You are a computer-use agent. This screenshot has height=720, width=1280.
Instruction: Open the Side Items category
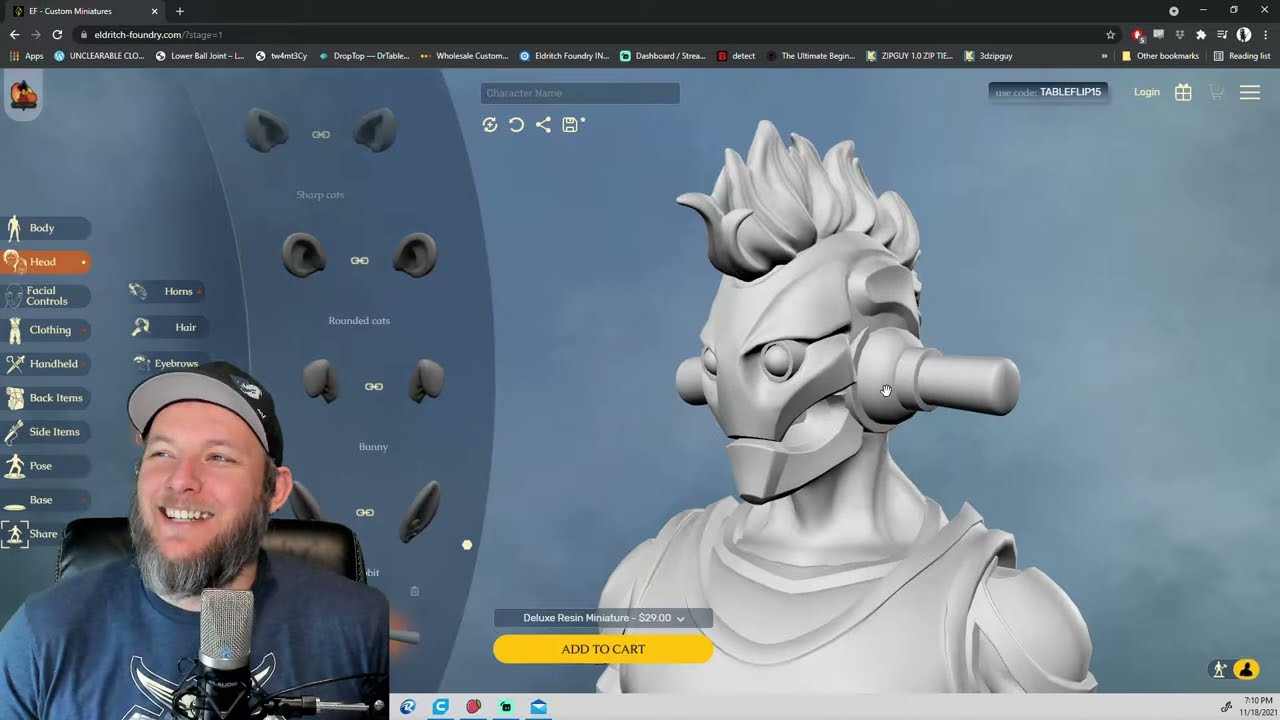[45, 432]
